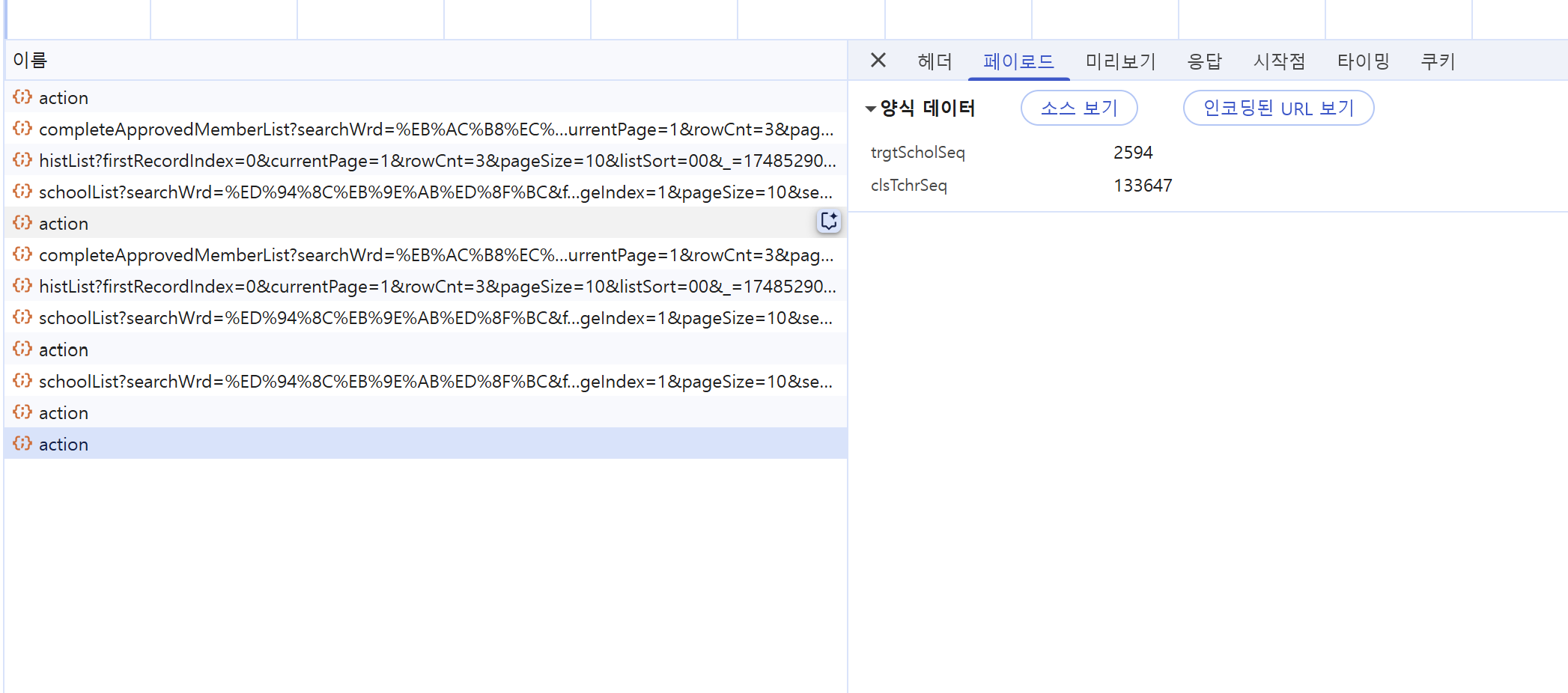Click the icon of the last schoolList request

22,381
